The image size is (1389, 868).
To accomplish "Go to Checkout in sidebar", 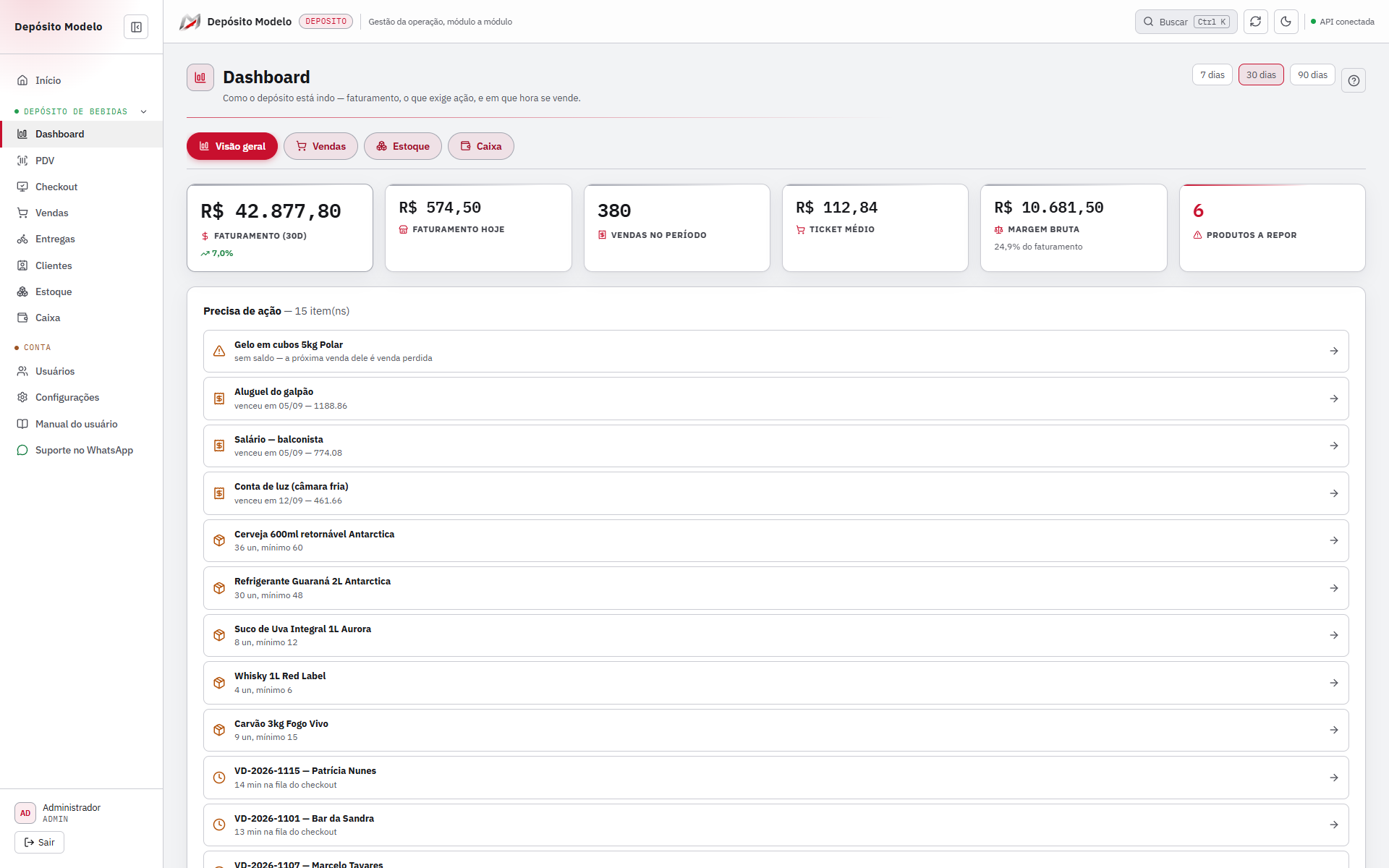I will (81, 187).
